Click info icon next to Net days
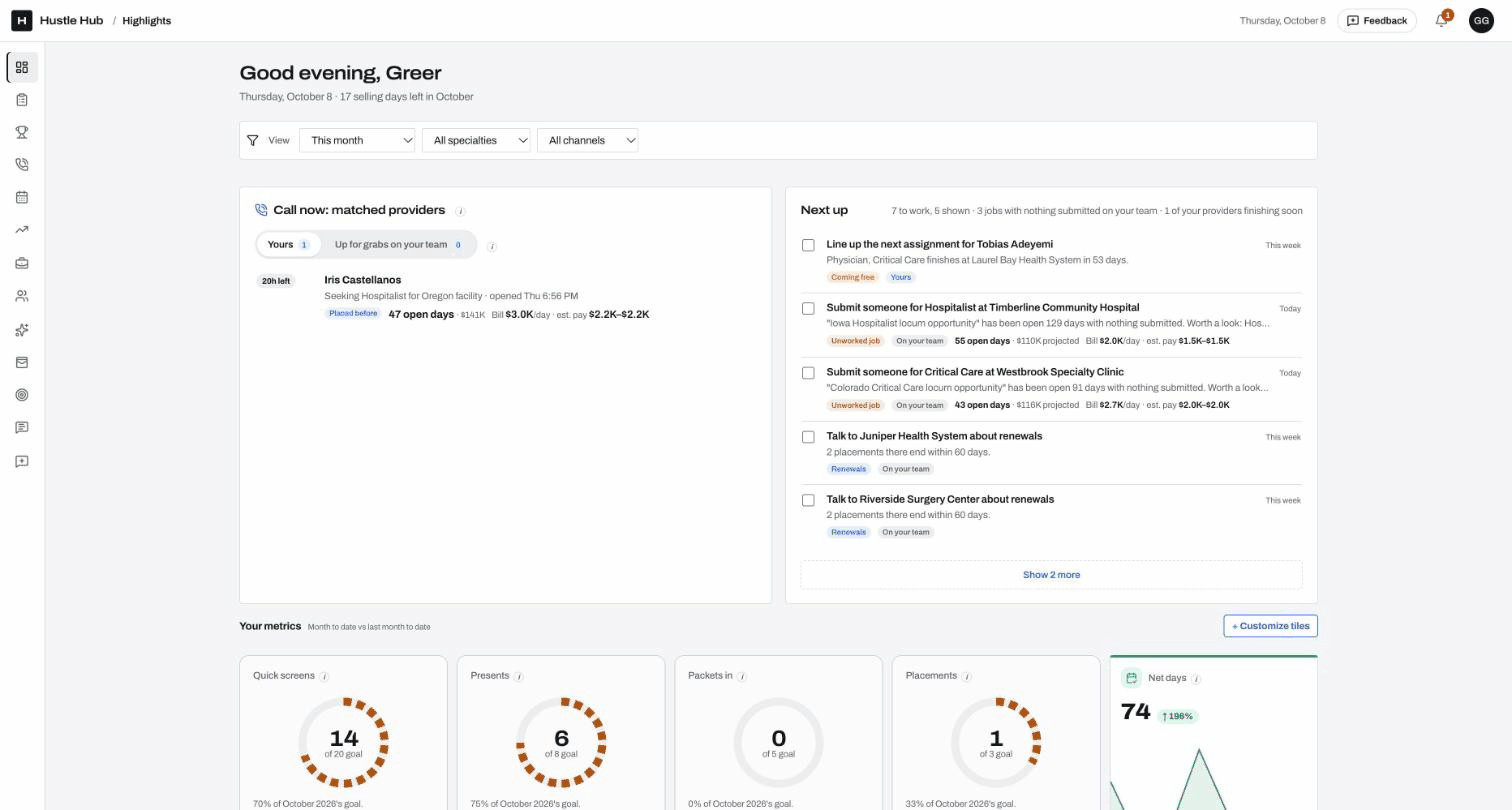 tap(1196, 678)
